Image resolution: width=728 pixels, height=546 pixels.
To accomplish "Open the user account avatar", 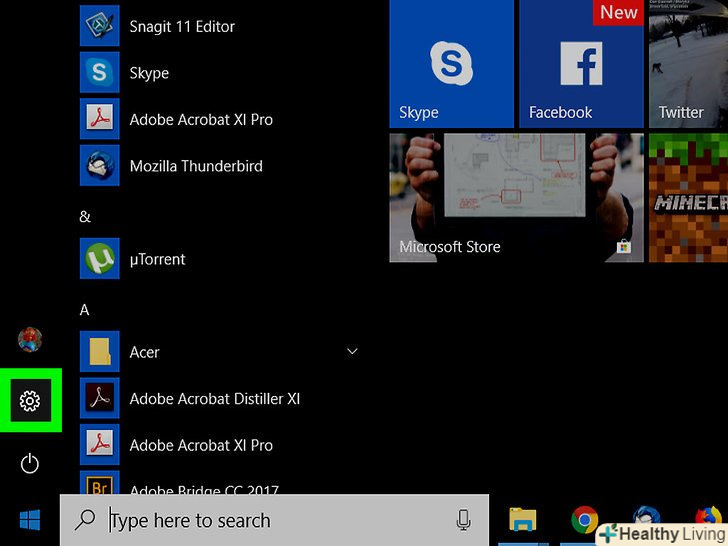I will tap(30, 340).
